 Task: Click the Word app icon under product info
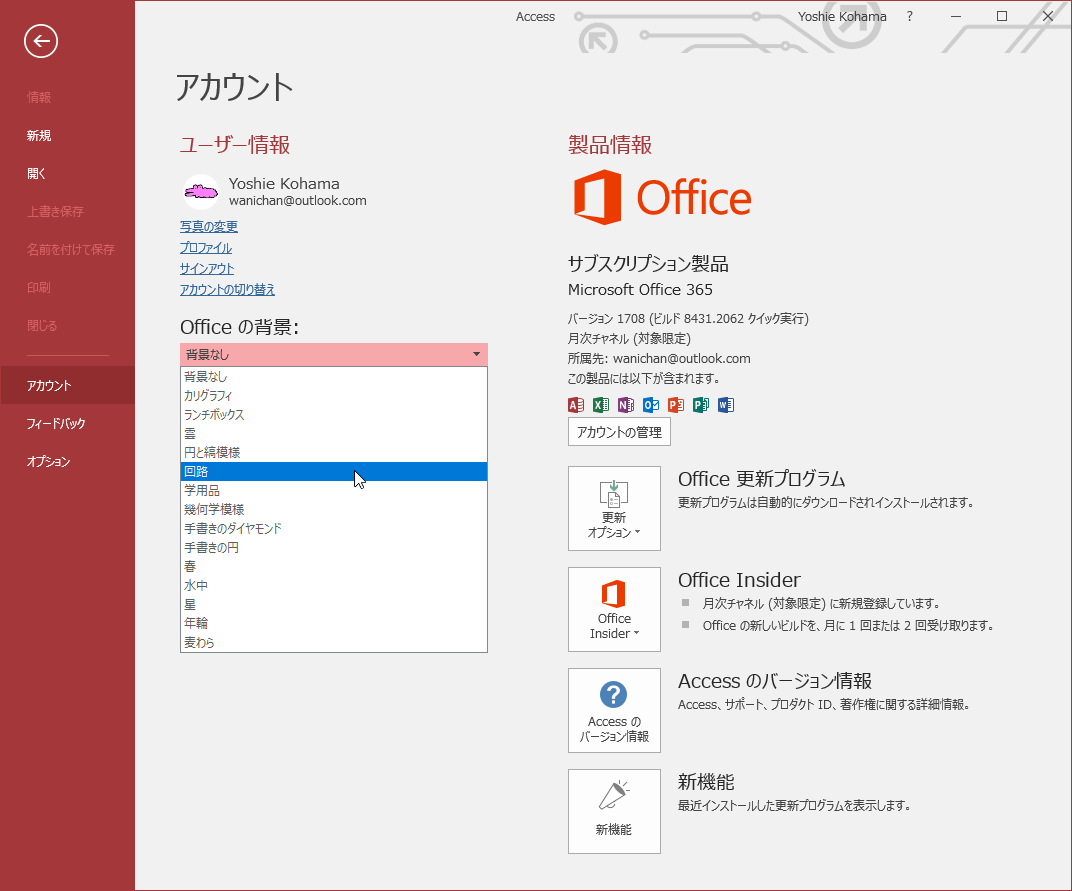point(725,405)
